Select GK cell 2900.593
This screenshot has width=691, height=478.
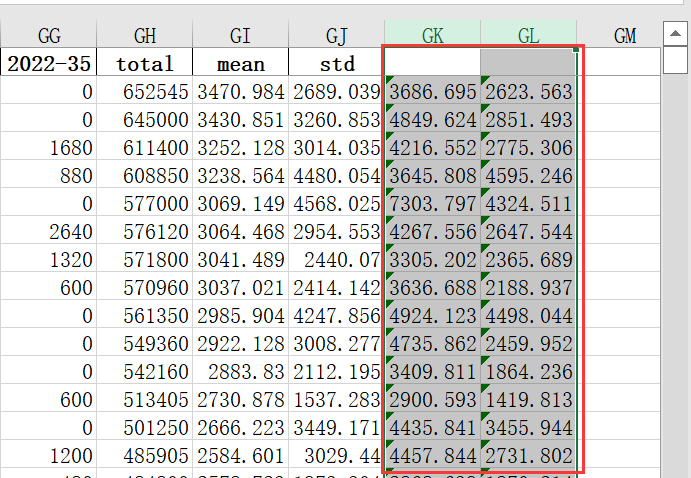coord(433,397)
